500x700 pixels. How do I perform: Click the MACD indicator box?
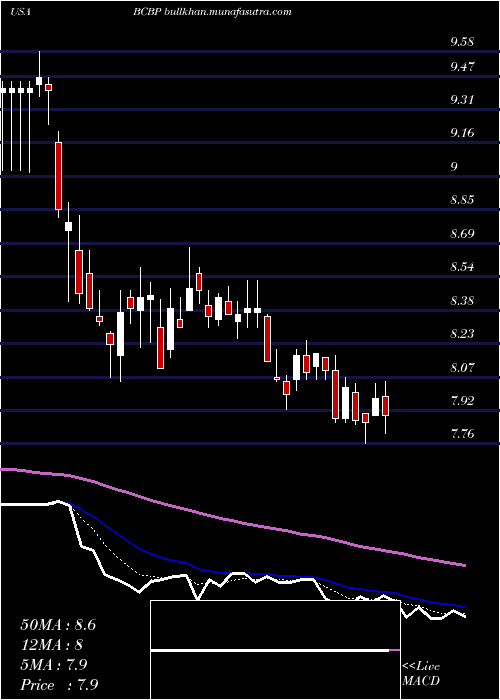pyautogui.click(x=275, y=650)
